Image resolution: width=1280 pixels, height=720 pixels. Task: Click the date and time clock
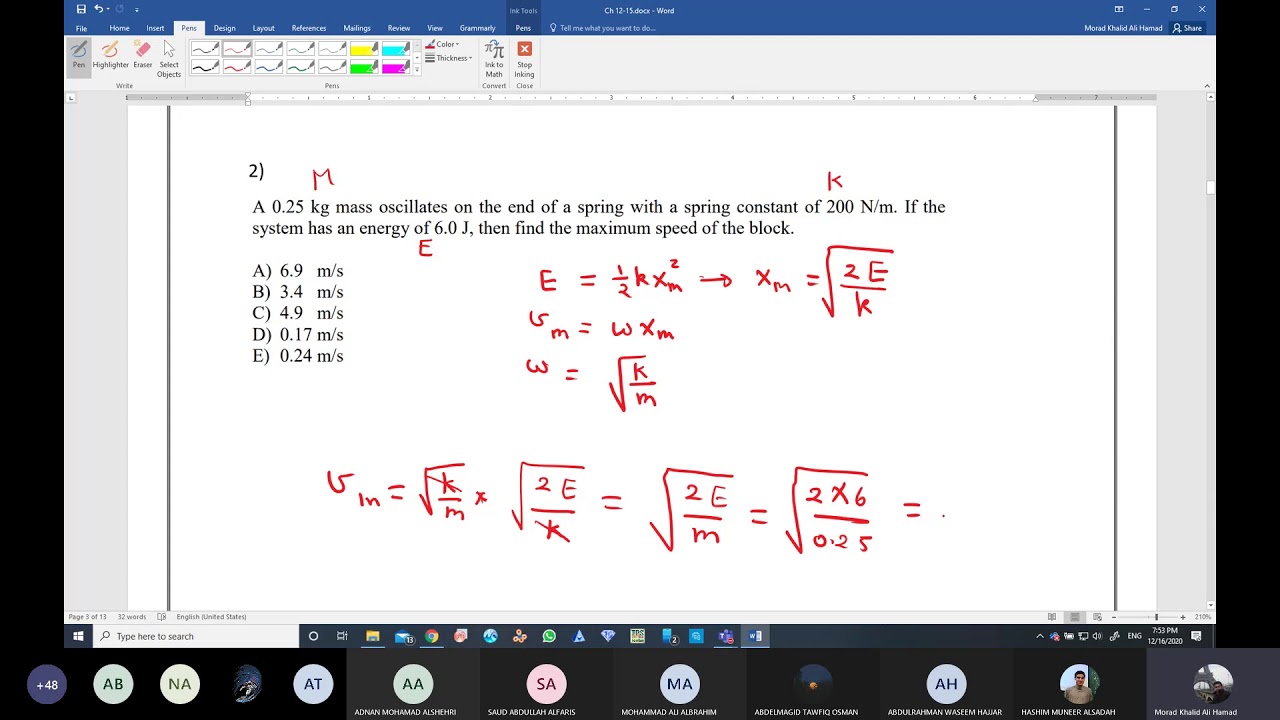(x=1166, y=636)
